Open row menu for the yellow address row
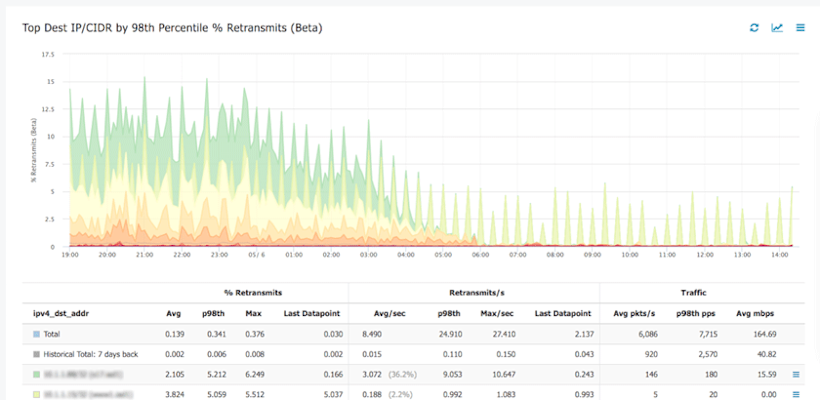 tap(796, 394)
